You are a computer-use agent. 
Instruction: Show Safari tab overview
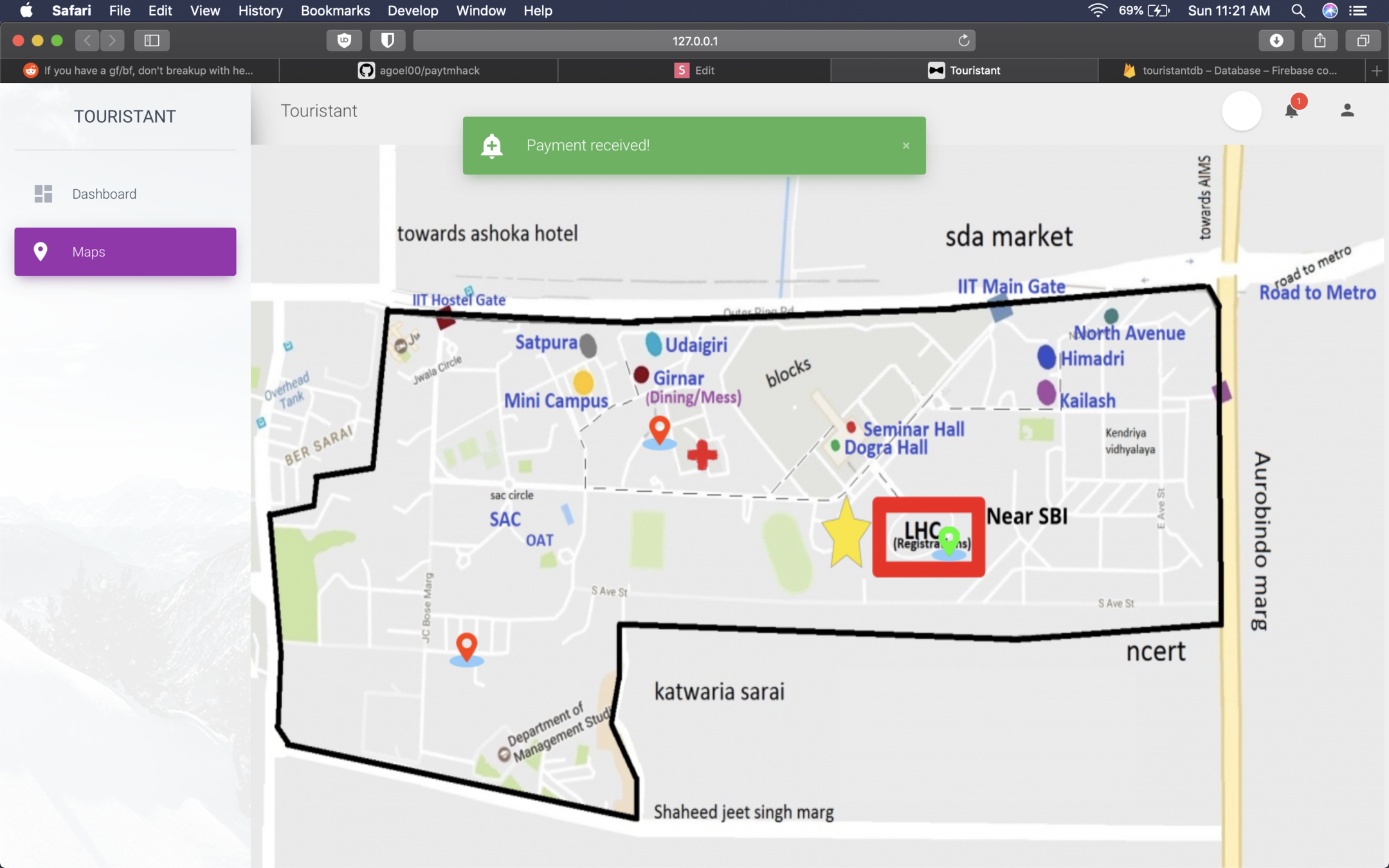[x=1363, y=41]
